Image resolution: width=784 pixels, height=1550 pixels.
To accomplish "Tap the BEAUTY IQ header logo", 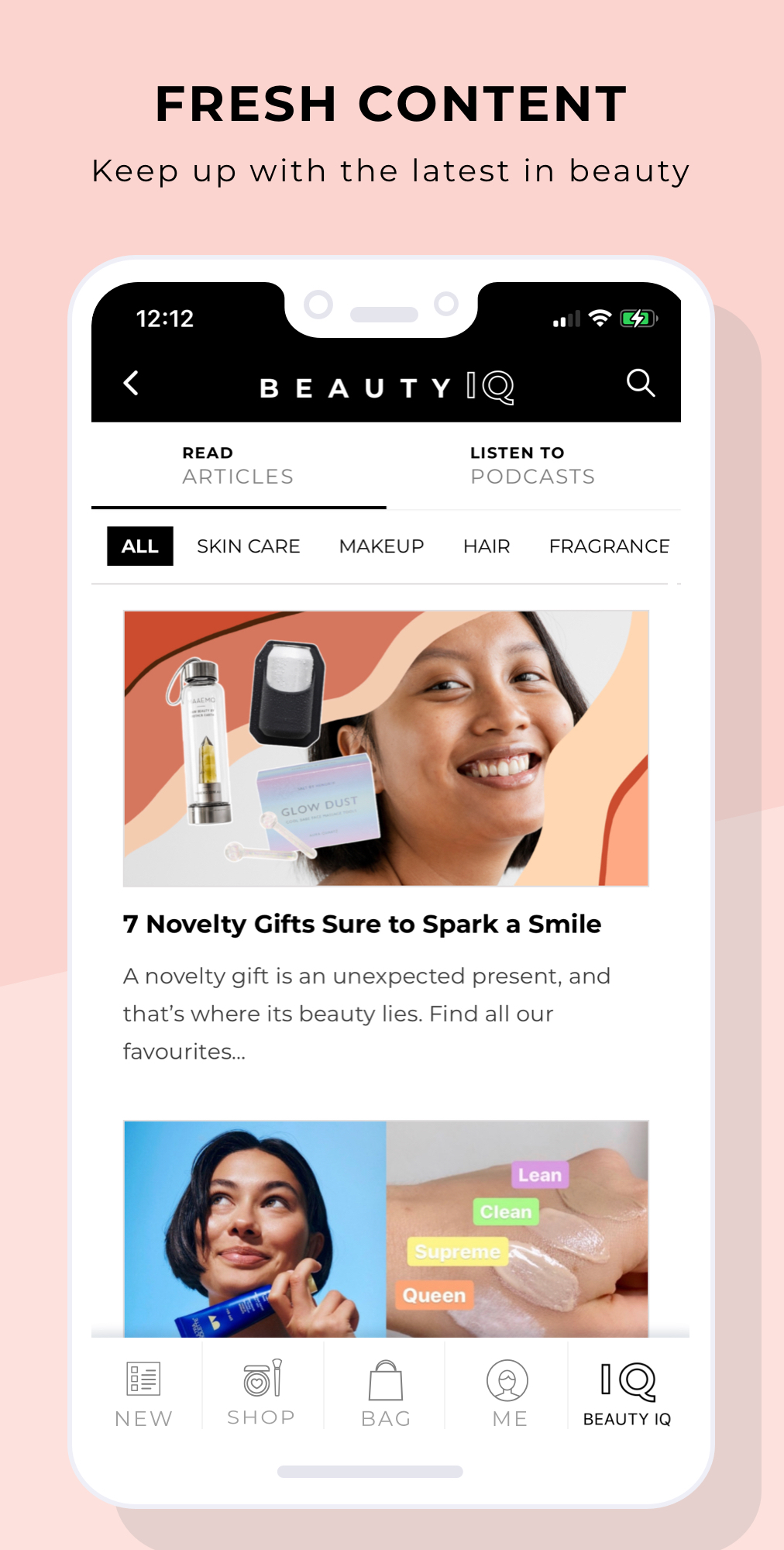I will [387, 387].
